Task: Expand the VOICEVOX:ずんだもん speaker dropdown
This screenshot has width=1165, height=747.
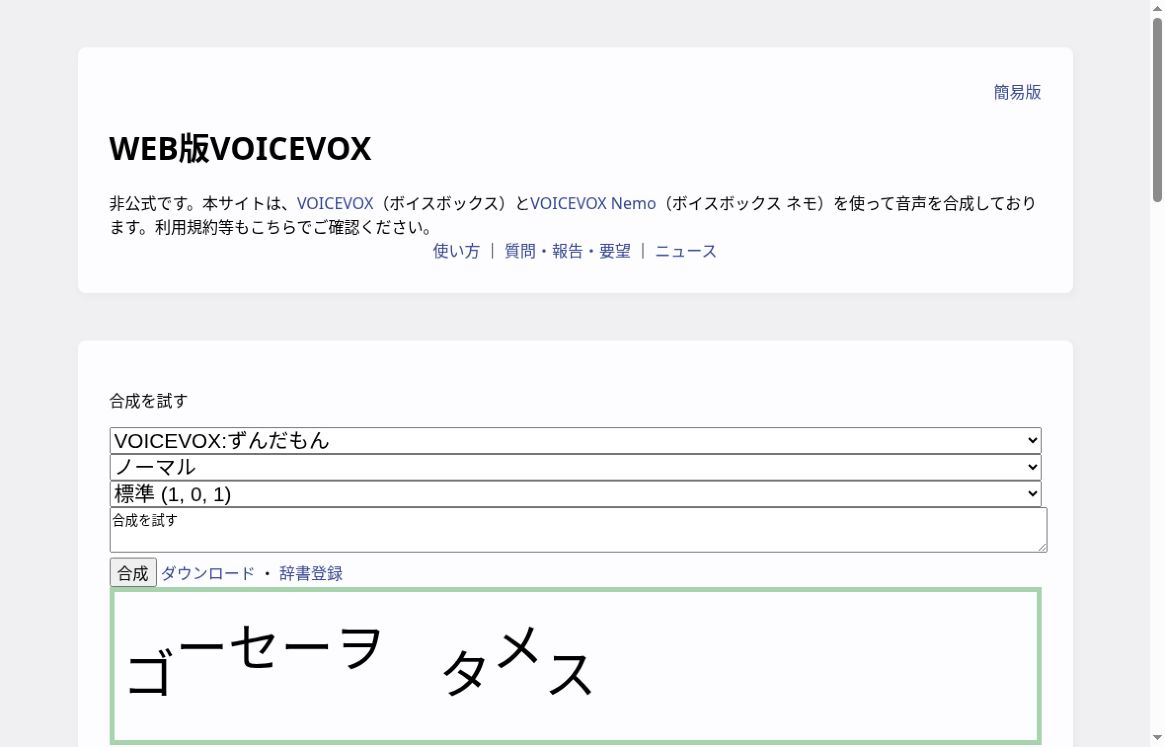Action: click(x=576, y=441)
